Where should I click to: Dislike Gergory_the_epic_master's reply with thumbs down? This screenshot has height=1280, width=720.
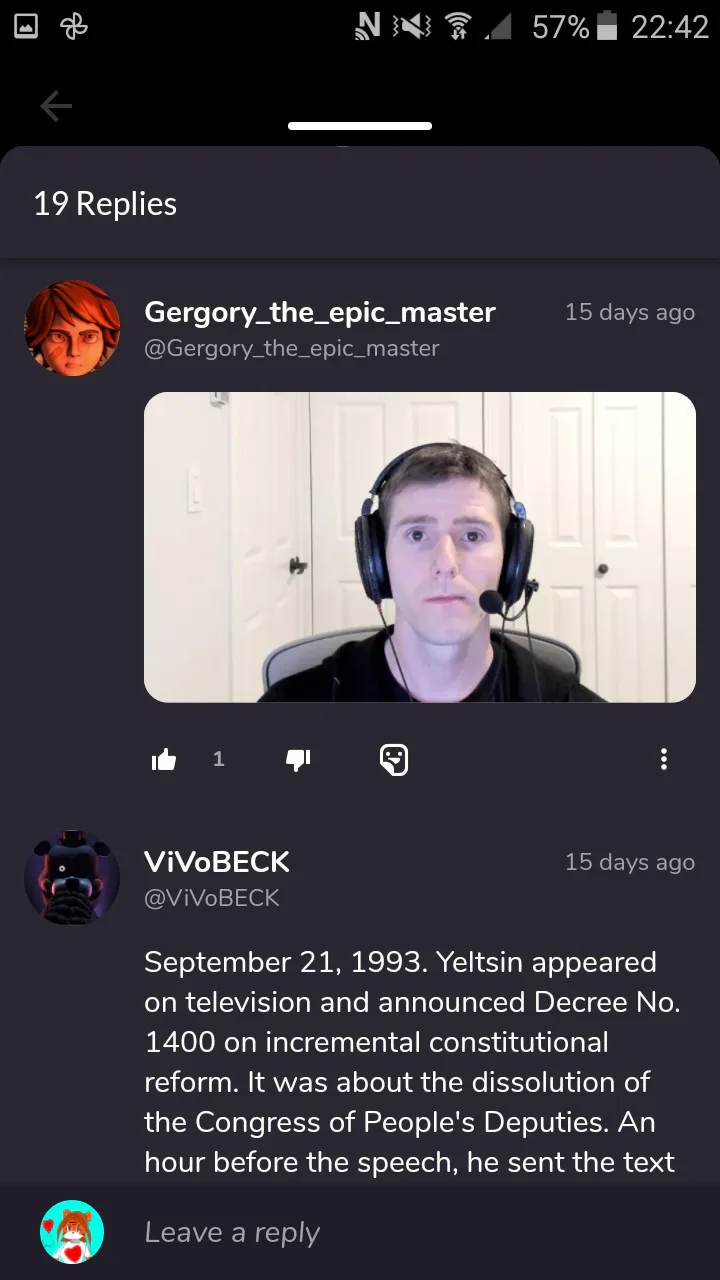(298, 761)
